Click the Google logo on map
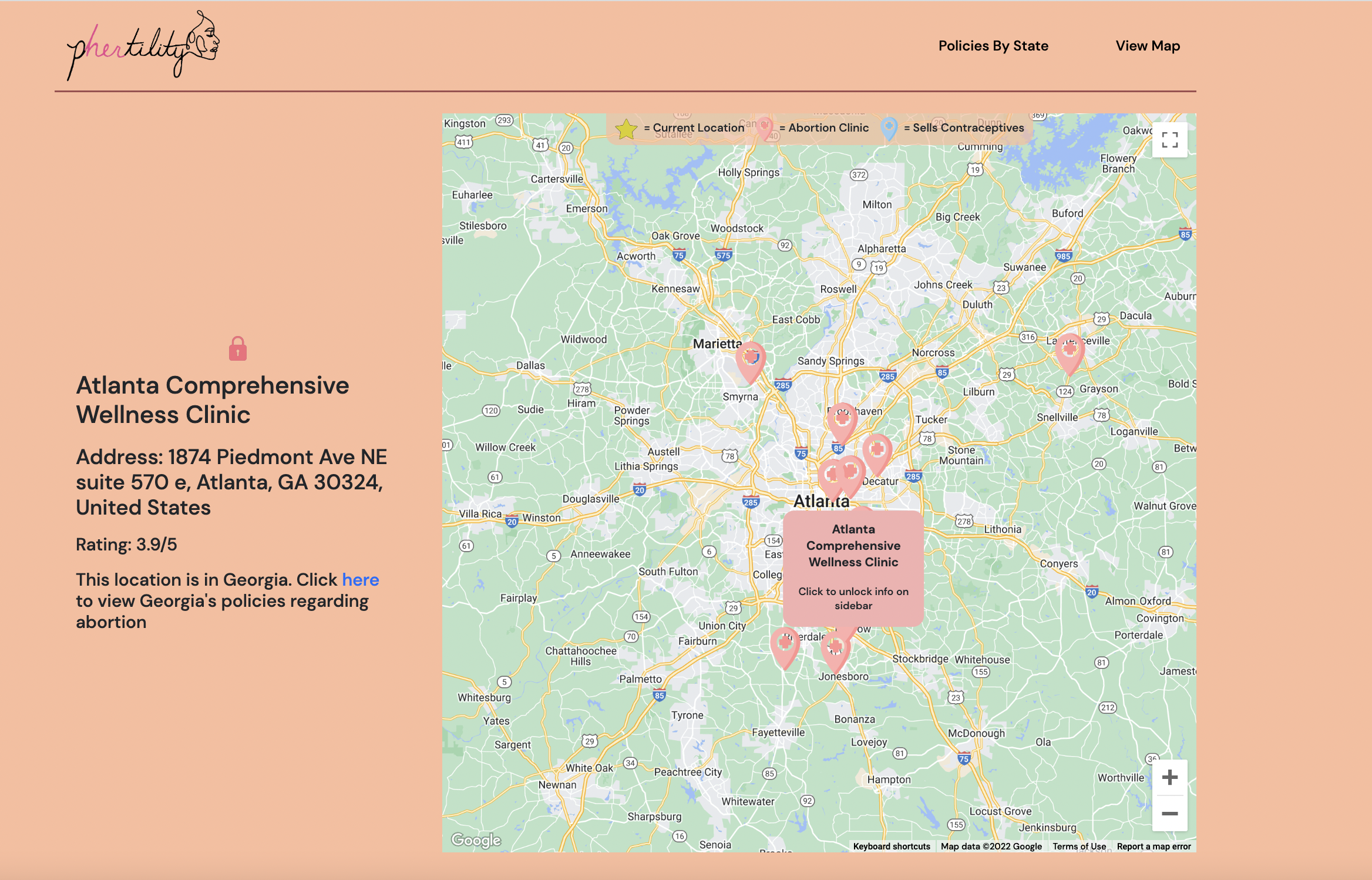The height and width of the screenshot is (880, 1372). click(x=476, y=840)
